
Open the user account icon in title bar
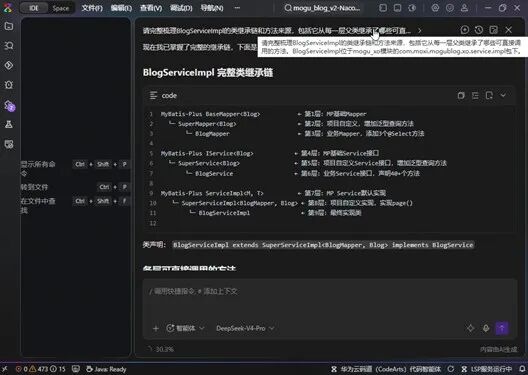pyautogui.click(x=464, y=8)
